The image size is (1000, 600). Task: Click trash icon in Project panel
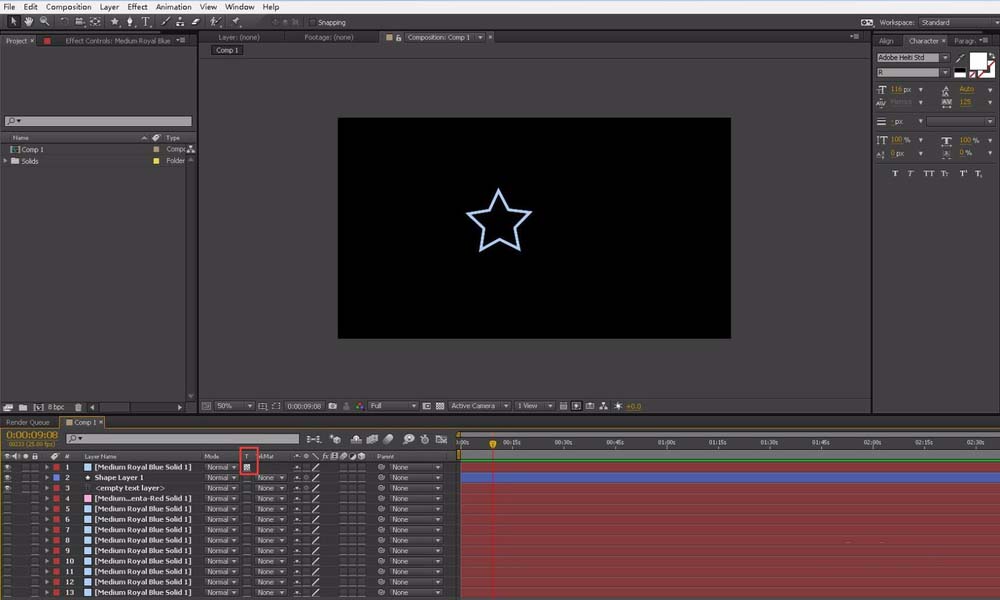78,407
